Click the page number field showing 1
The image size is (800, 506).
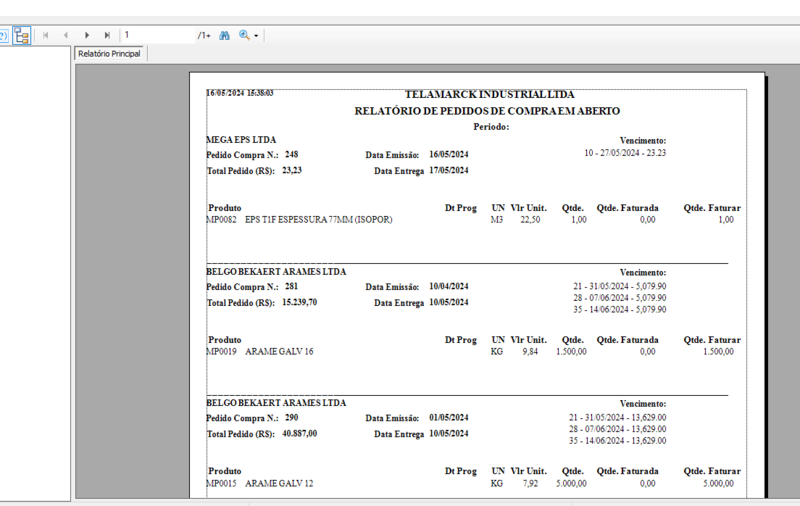pos(158,35)
